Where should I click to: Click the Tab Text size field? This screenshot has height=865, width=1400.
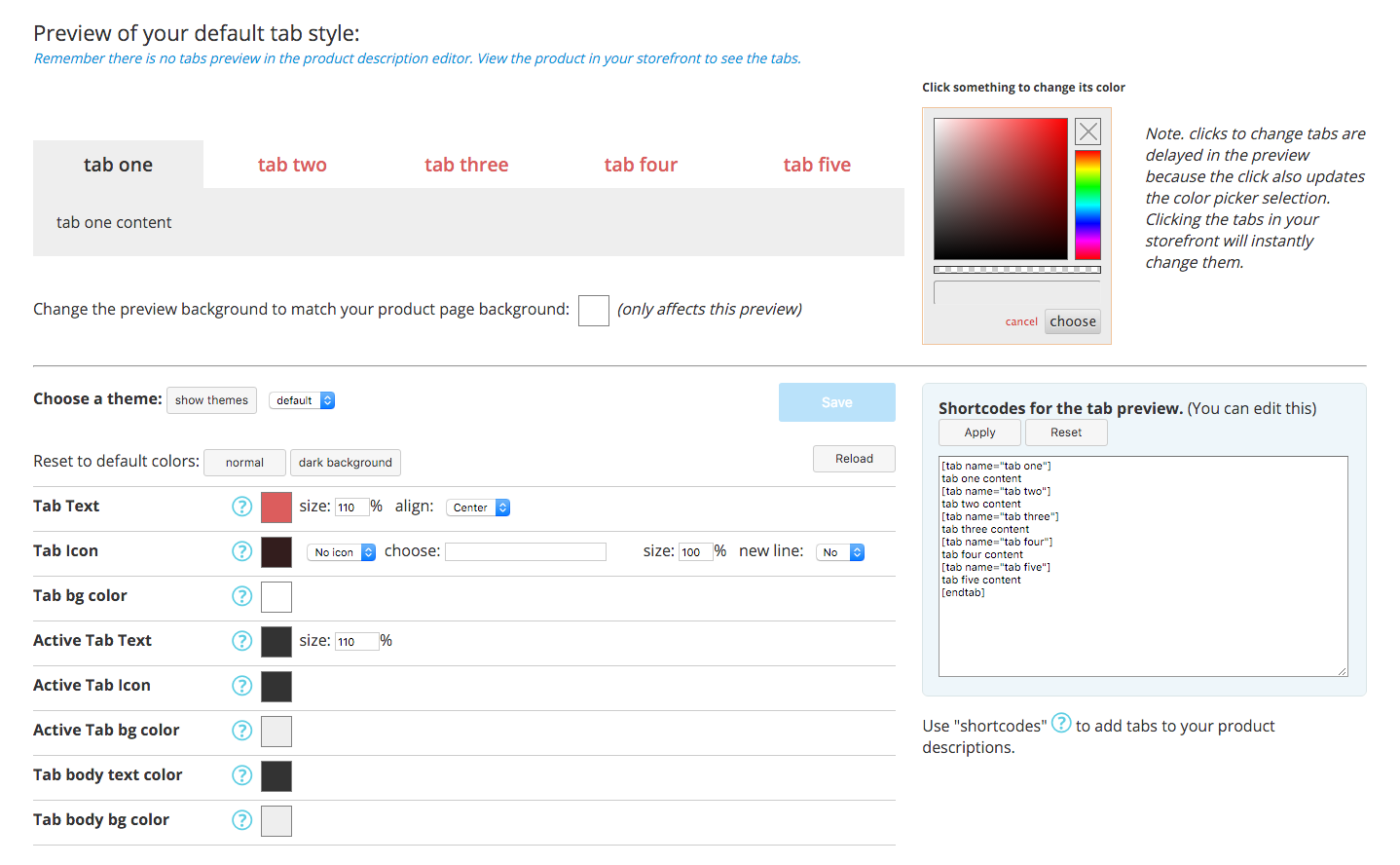pyautogui.click(x=351, y=508)
